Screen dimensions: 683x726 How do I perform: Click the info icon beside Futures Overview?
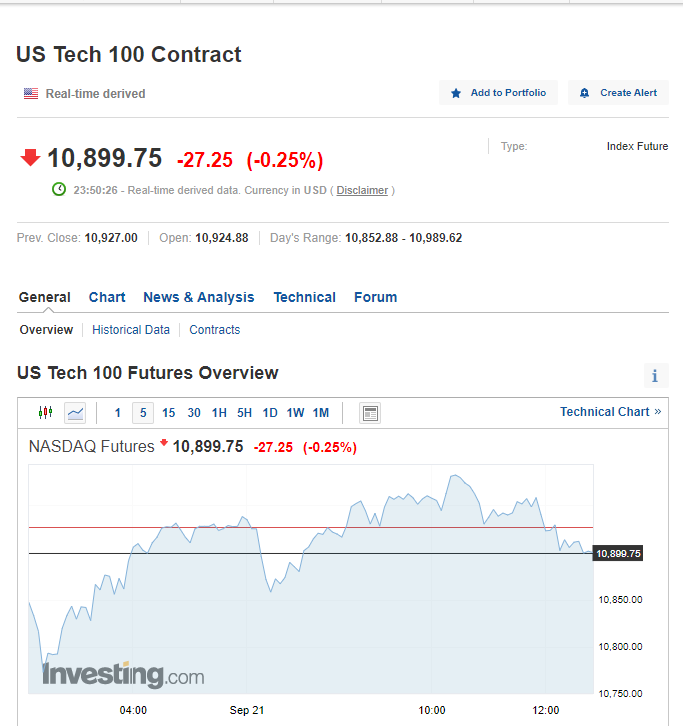click(x=655, y=376)
